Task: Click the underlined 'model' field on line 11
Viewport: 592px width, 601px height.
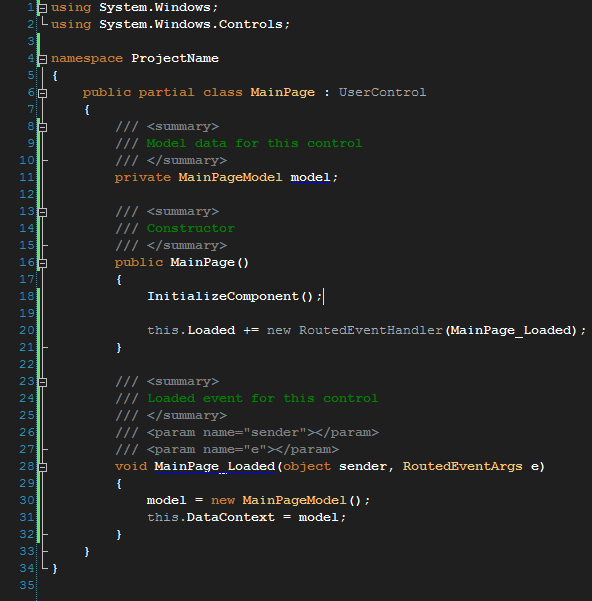Action: pyautogui.click(x=310, y=177)
